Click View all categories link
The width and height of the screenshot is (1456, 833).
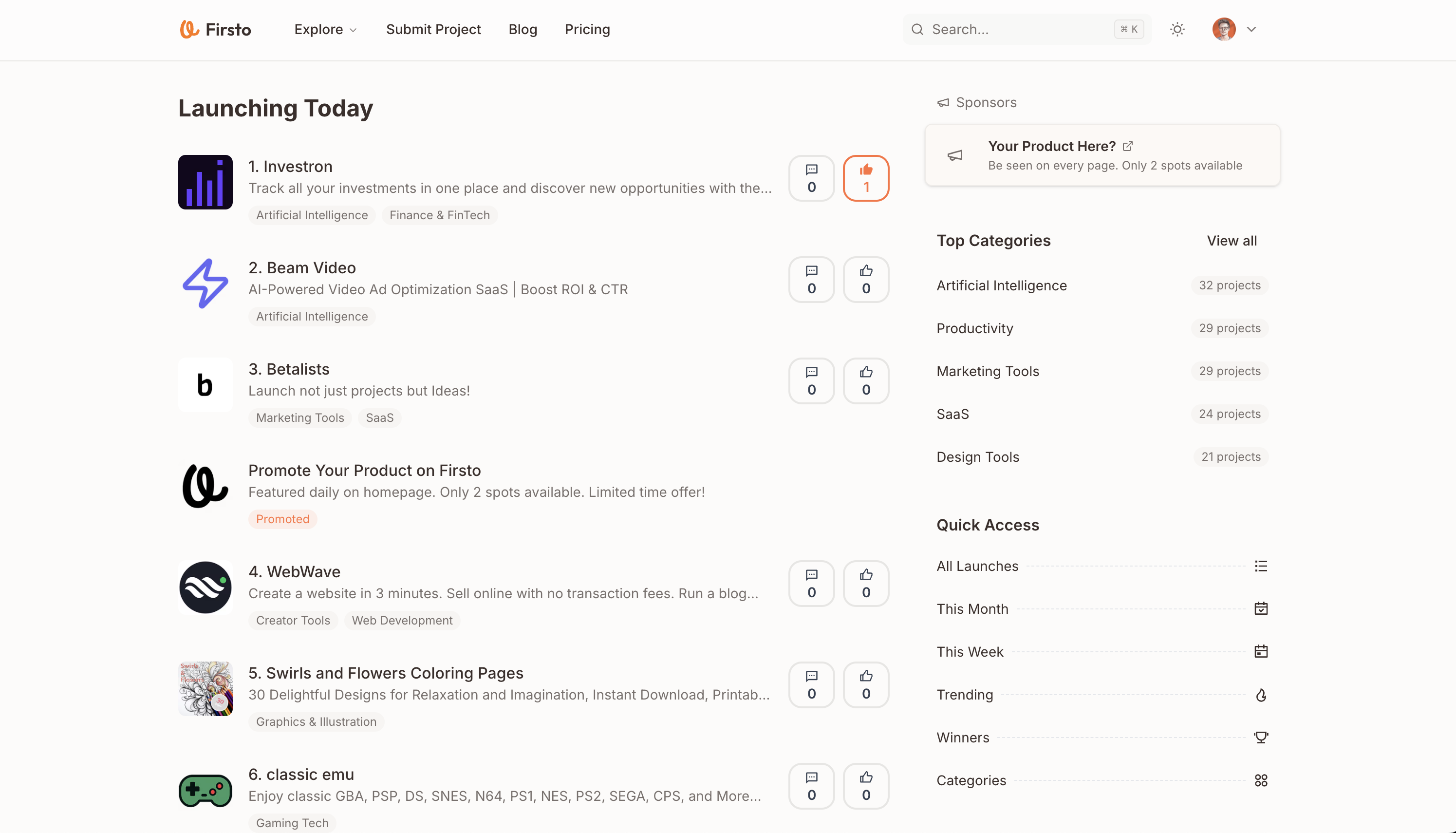1232,240
